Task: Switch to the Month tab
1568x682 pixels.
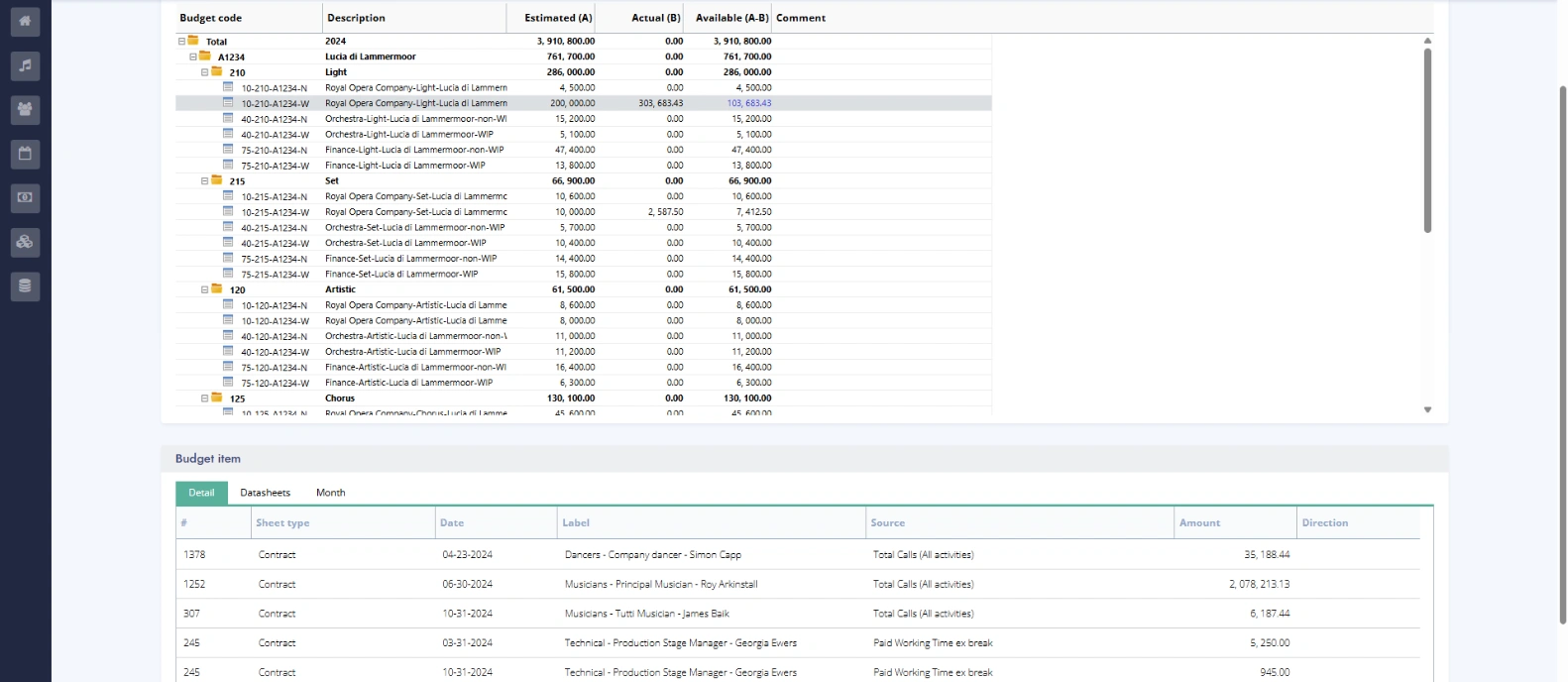Action: click(x=330, y=493)
